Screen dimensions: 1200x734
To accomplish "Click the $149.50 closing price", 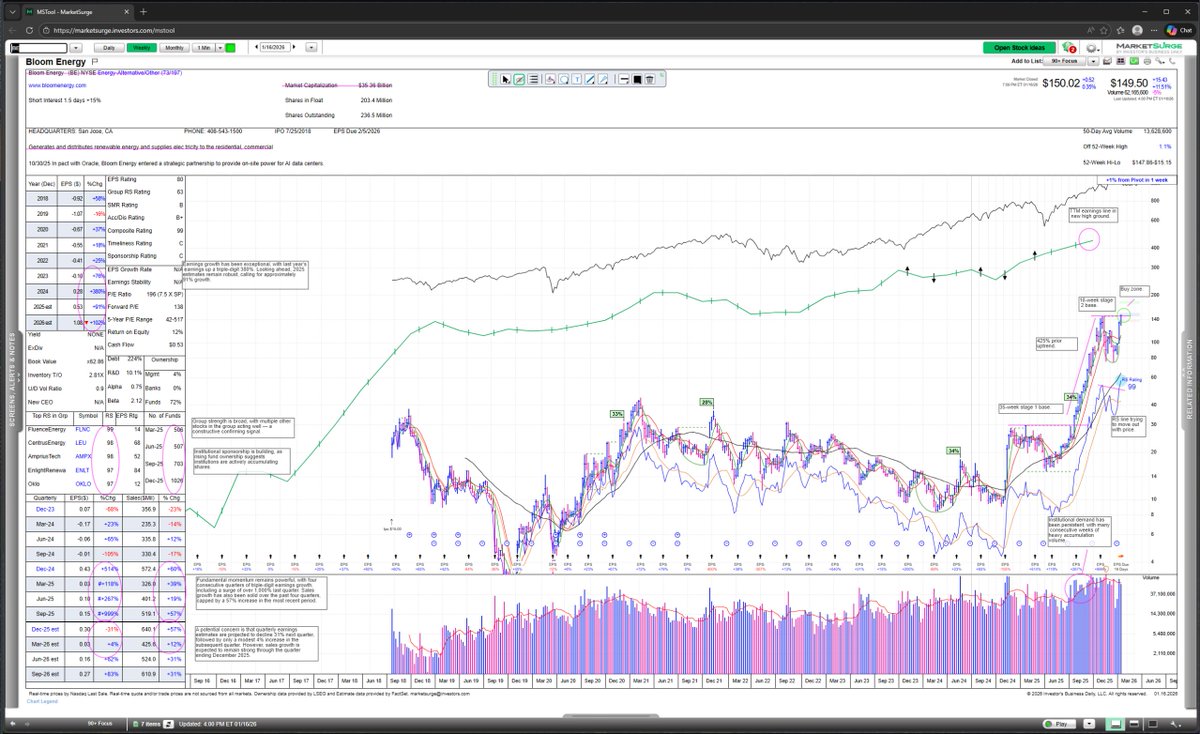I will (x=1130, y=84).
